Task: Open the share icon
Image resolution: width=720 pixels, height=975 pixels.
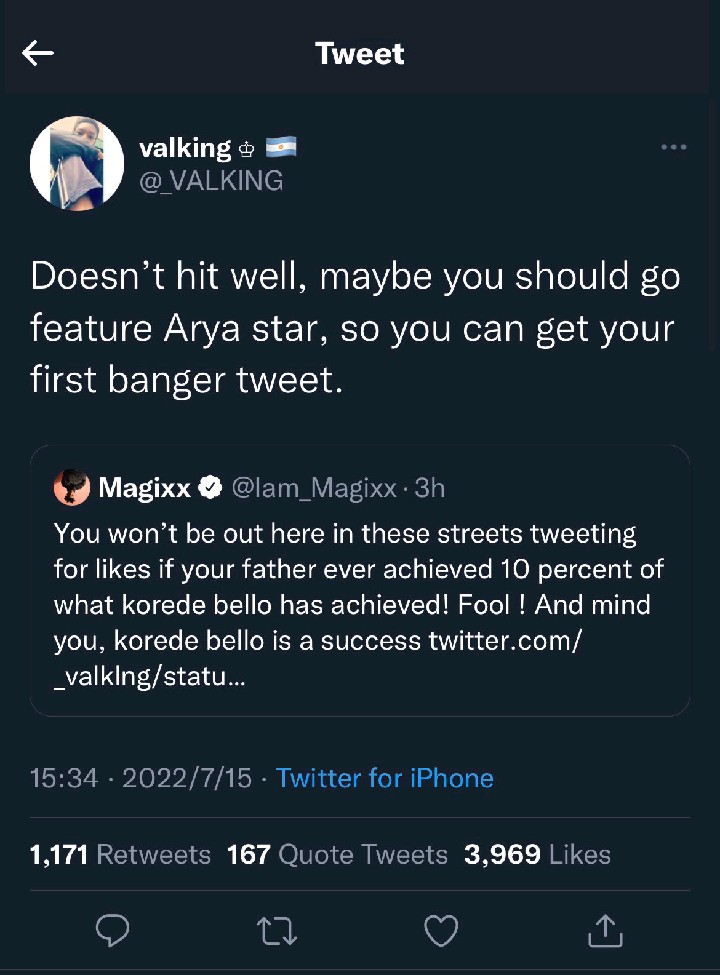Action: click(604, 931)
